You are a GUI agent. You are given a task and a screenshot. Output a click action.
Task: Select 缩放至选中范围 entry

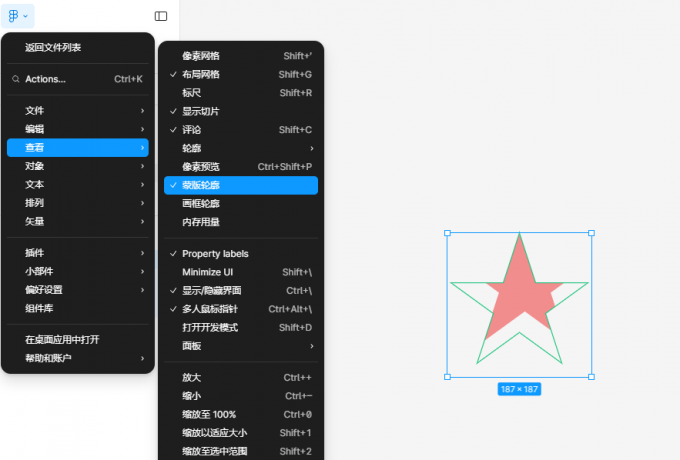pos(241,451)
